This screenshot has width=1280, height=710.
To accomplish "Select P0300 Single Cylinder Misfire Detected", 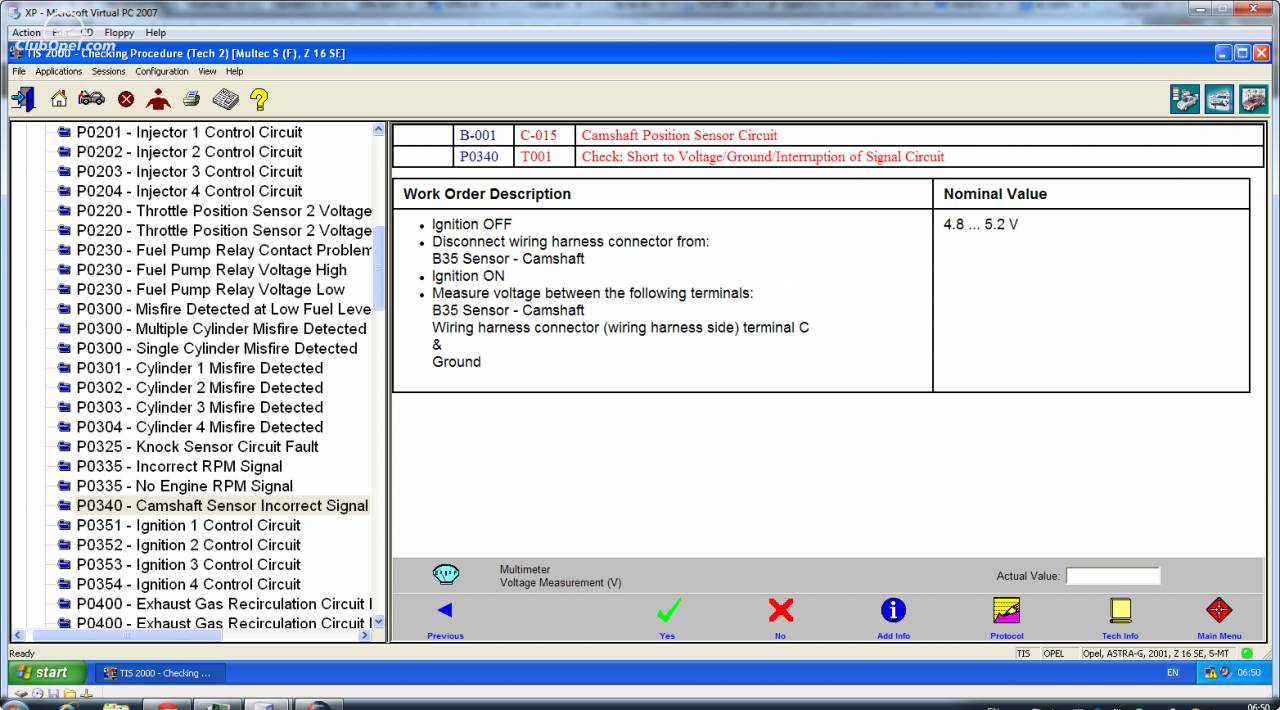I will [217, 349].
